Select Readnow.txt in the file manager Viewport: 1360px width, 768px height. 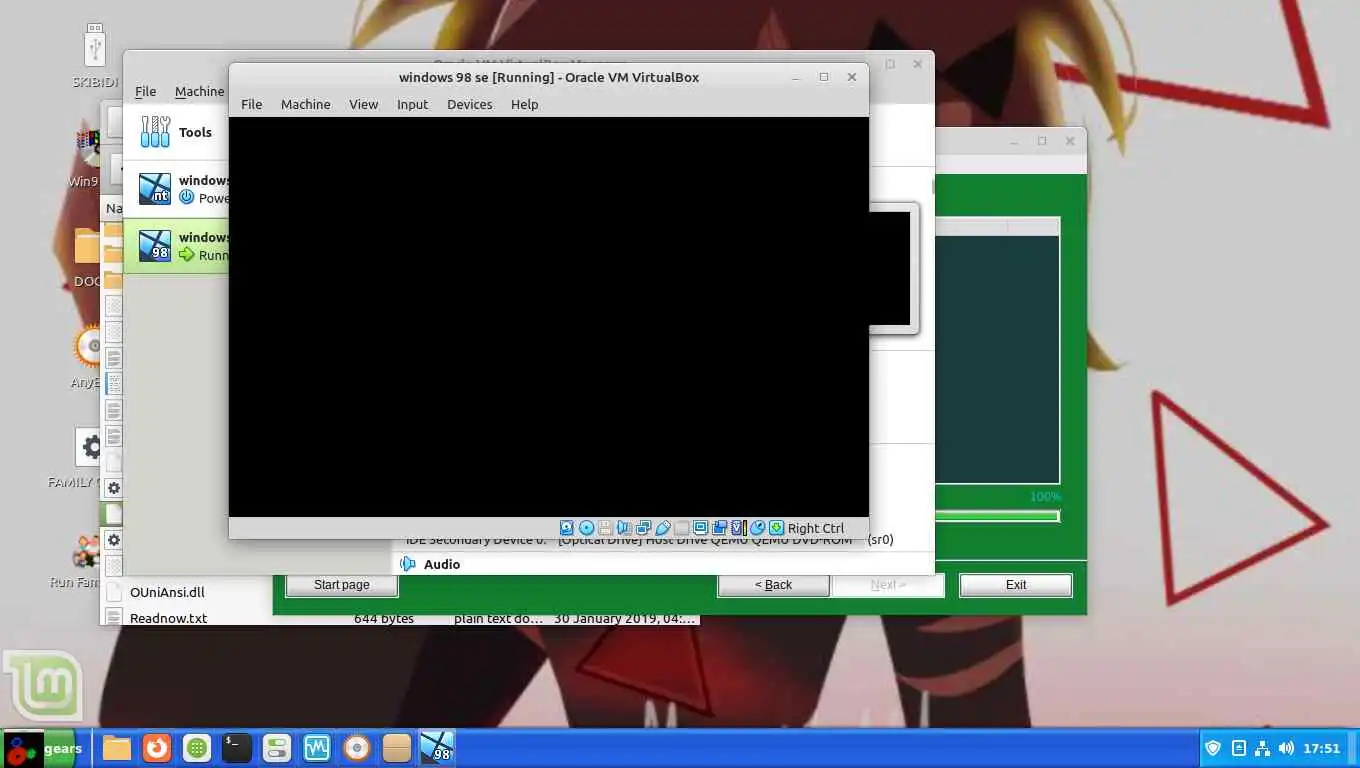click(x=168, y=618)
